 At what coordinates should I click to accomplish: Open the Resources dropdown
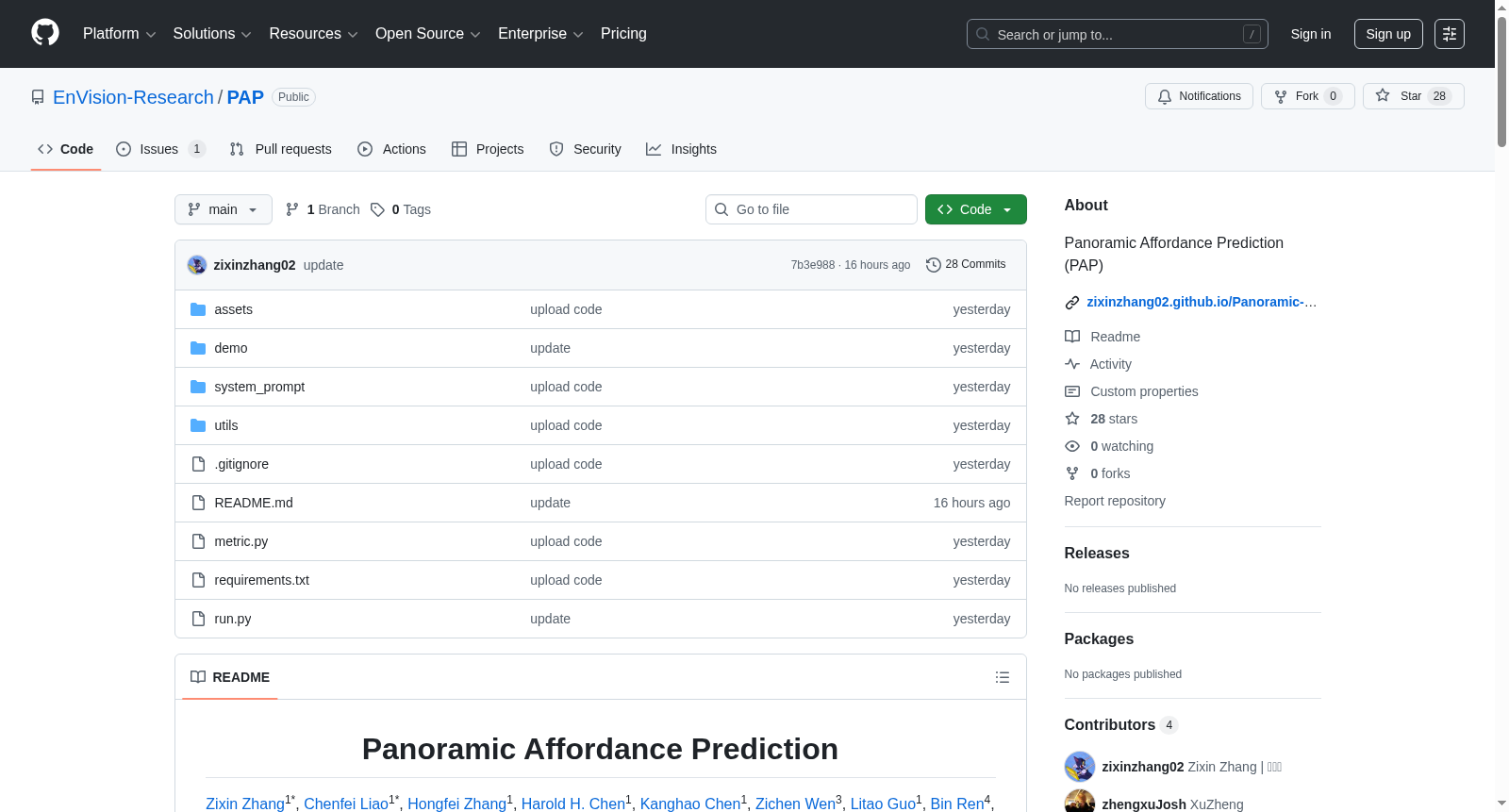[x=313, y=34]
